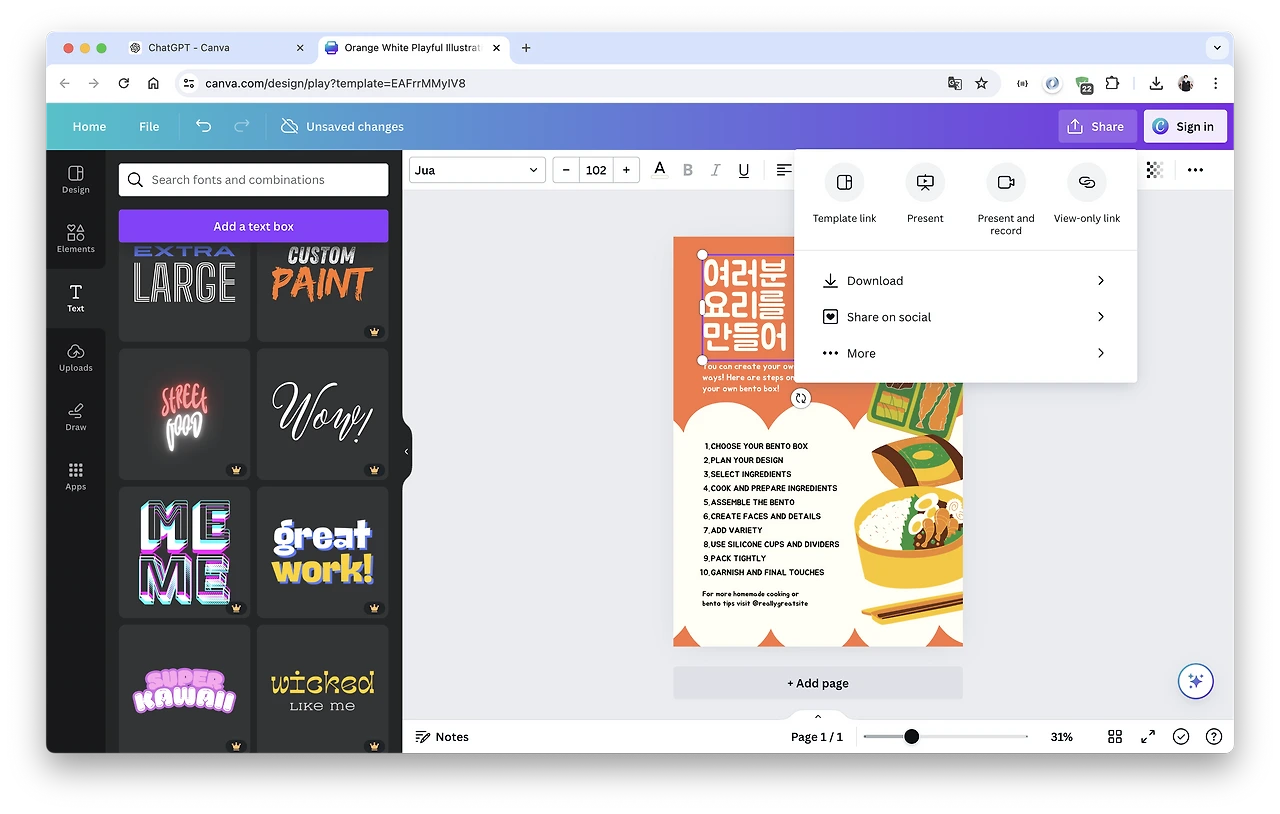The width and height of the screenshot is (1280, 814).
Task: Reload the browser page
Action: [x=123, y=83]
